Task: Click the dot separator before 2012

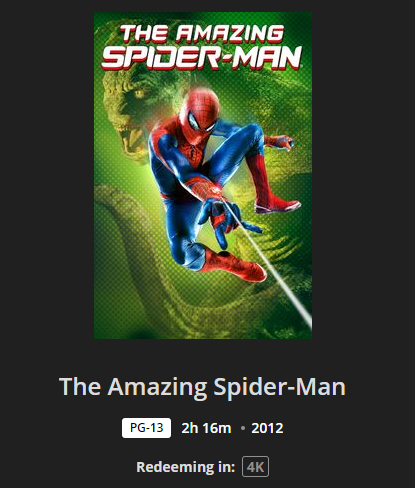Action: point(243,428)
